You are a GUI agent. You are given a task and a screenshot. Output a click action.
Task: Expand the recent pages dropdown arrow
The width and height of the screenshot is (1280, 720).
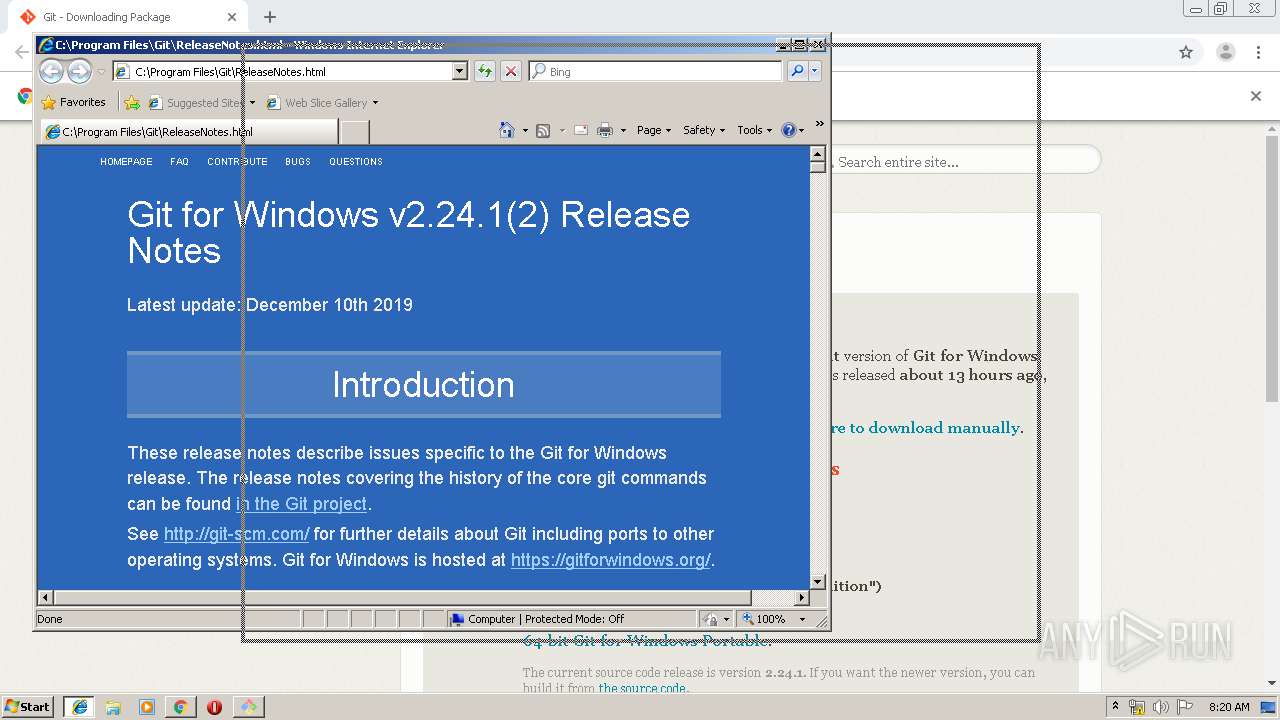(101, 72)
